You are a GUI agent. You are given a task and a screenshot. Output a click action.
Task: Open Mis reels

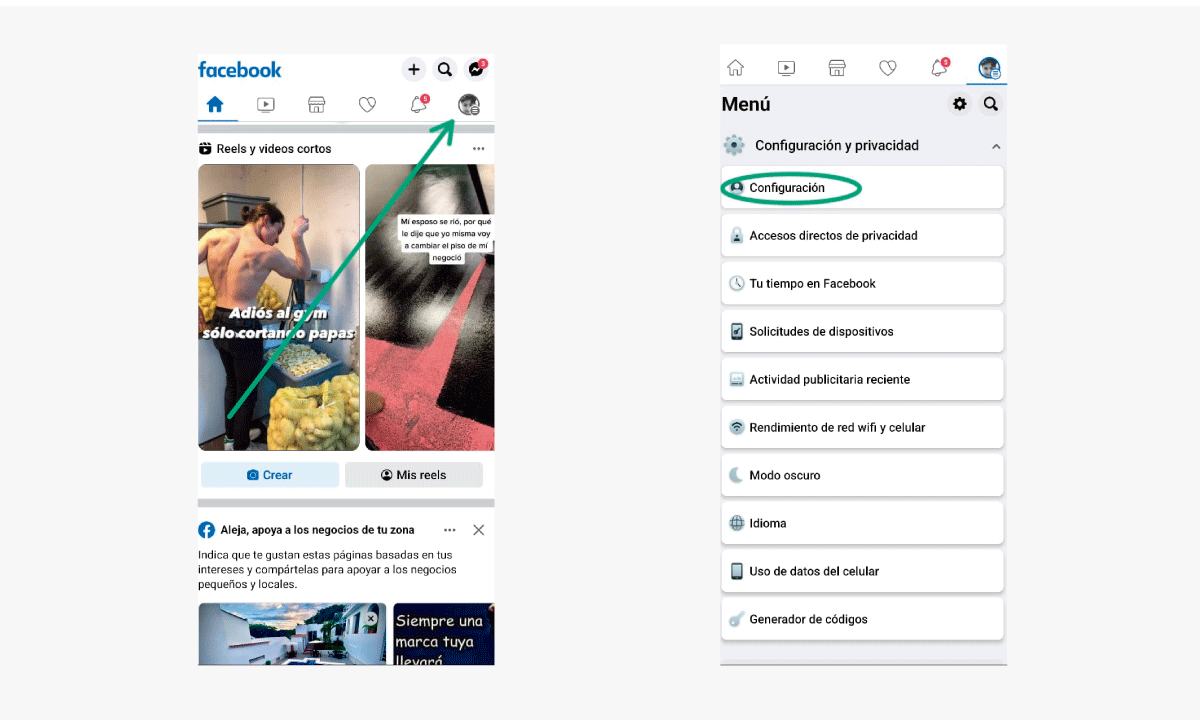(x=414, y=475)
